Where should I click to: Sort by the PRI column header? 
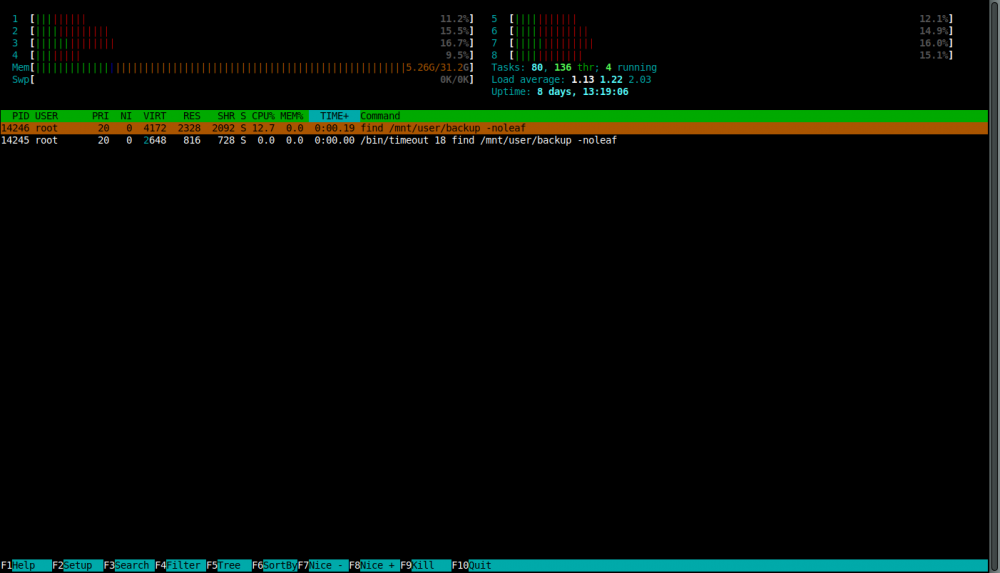[x=100, y=116]
